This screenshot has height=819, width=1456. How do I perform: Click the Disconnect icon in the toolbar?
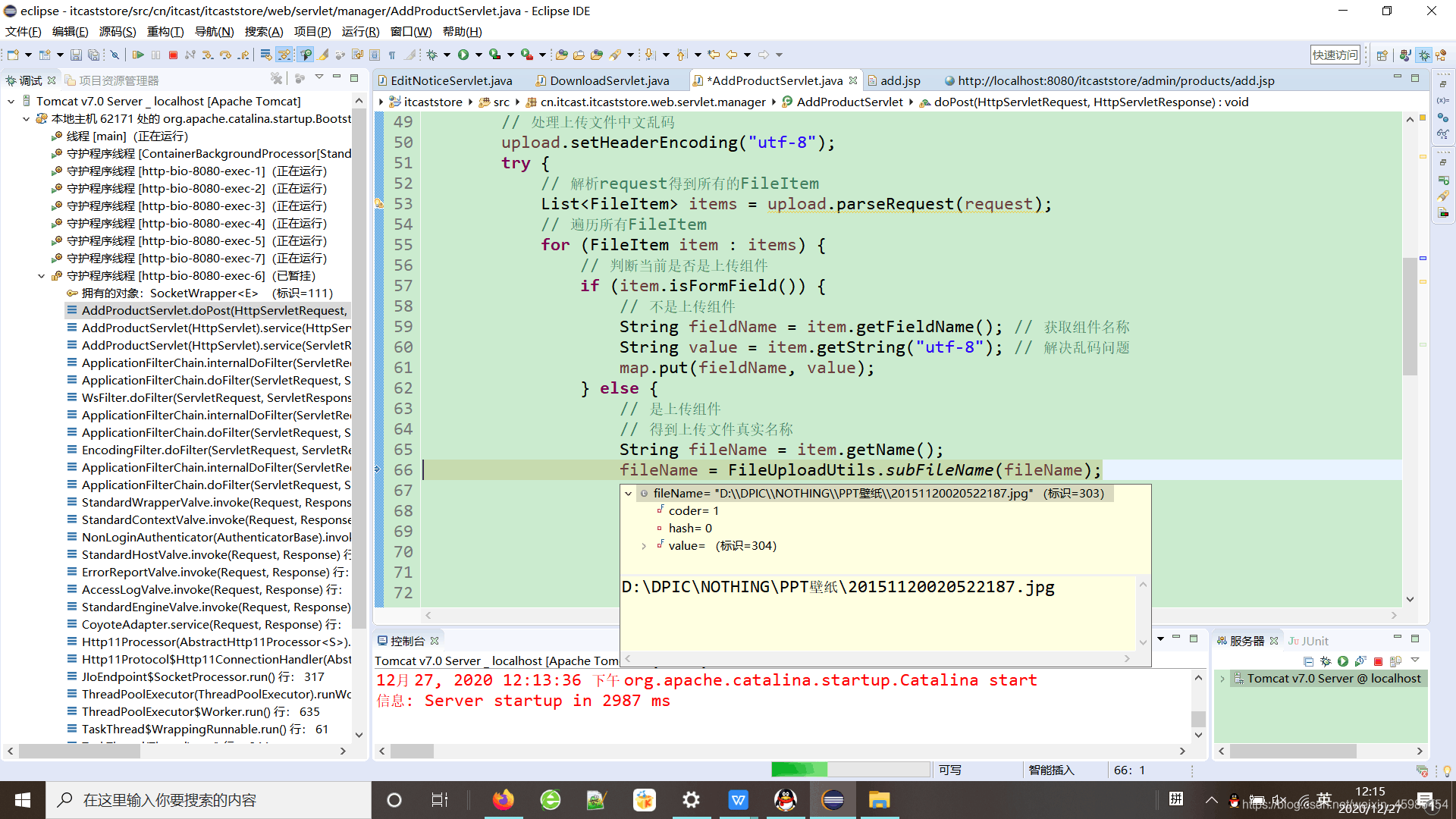(190, 55)
